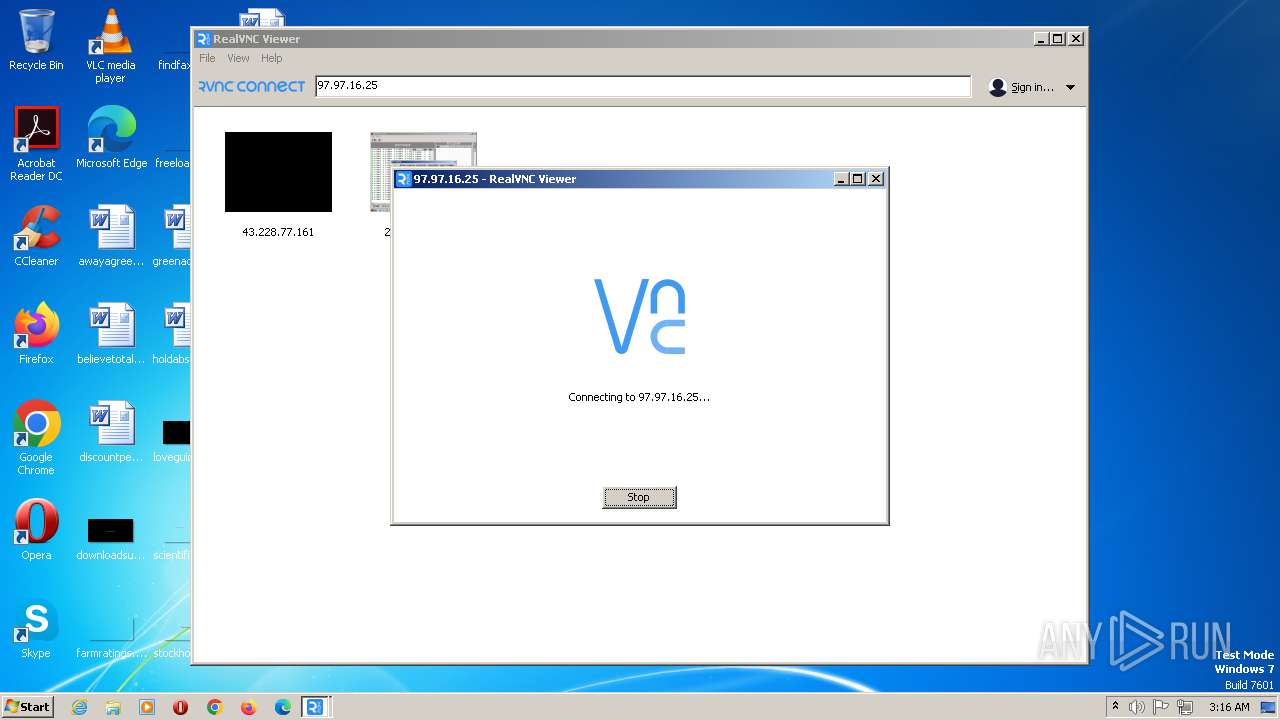Open the Help menu in RealVNC Viewer
Viewport: 1280px width, 720px height.
tap(272, 58)
